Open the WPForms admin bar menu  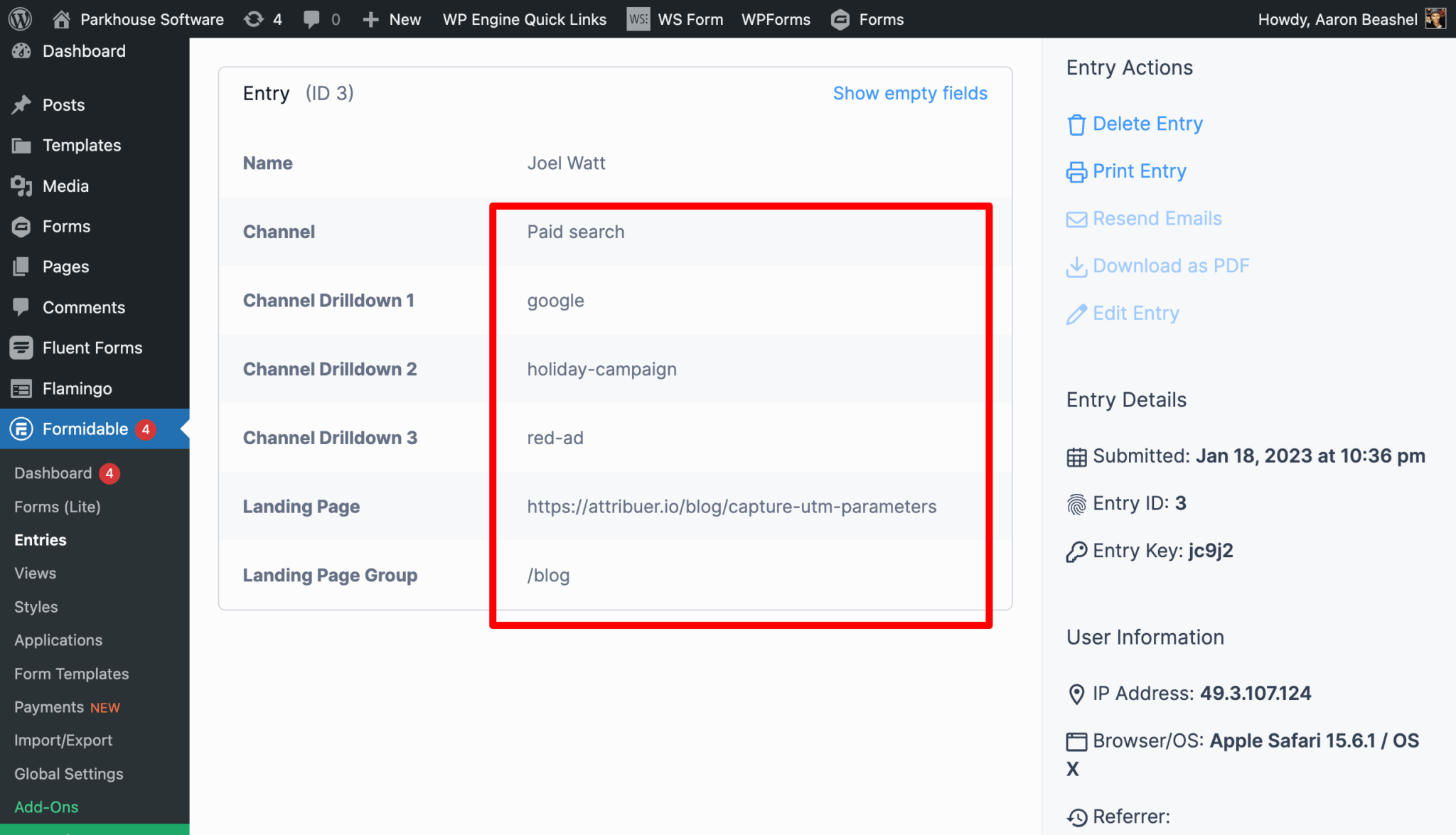pos(776,19)
